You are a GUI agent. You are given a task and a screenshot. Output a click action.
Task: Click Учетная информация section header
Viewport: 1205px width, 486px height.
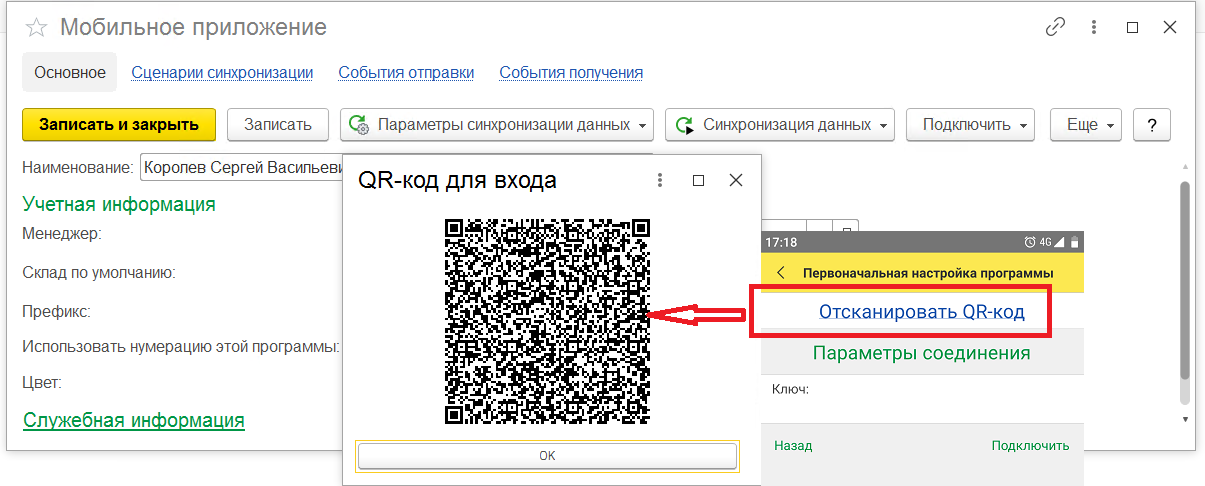(x=119, y=204)
